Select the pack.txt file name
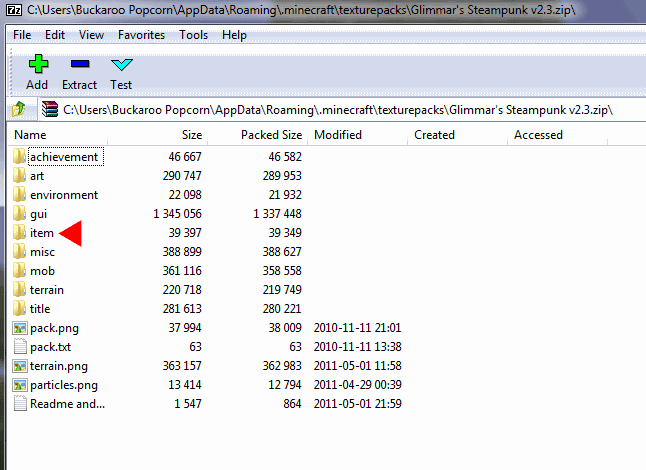This screenshot has width=646, height=470. pyautogui.click(x=50, y=347)
